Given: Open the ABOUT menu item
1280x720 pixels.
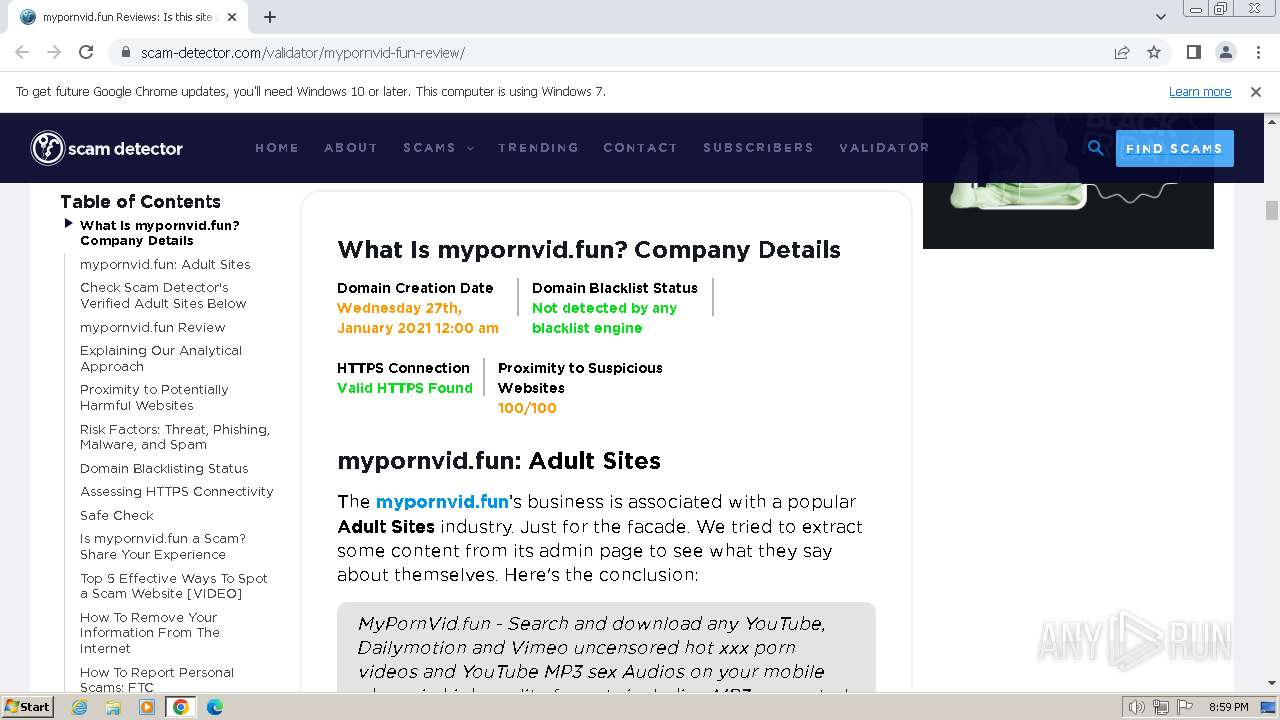Looking at the screenshot, I should [351, 147].
